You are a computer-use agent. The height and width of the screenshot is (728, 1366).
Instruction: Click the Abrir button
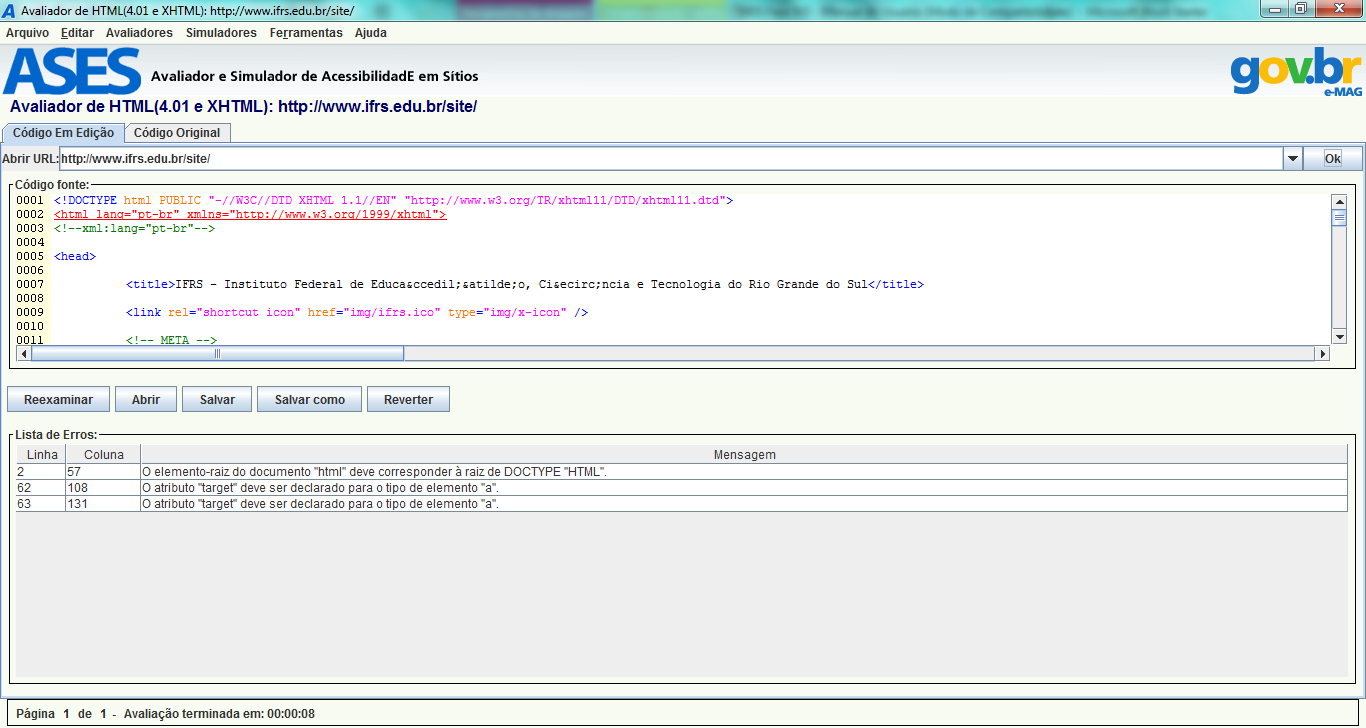146,399
